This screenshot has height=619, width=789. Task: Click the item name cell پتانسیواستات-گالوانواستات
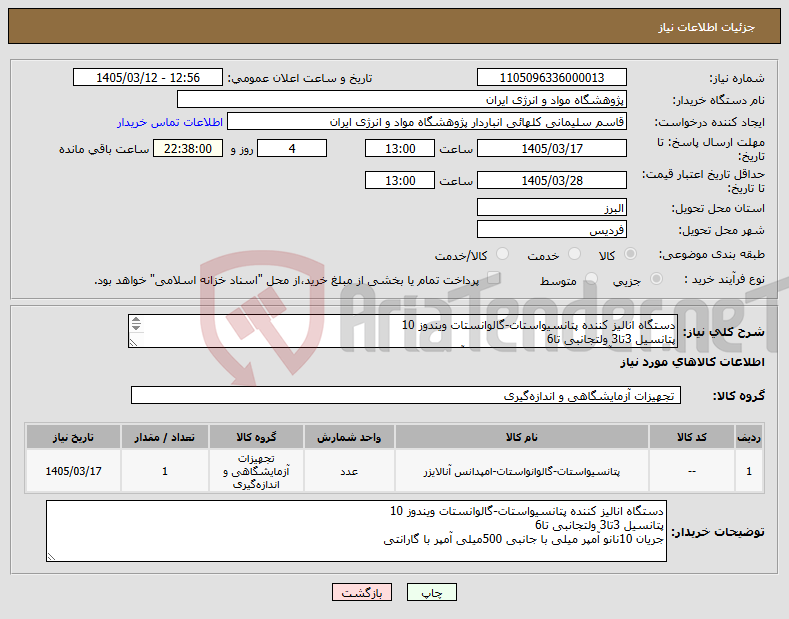522,472
